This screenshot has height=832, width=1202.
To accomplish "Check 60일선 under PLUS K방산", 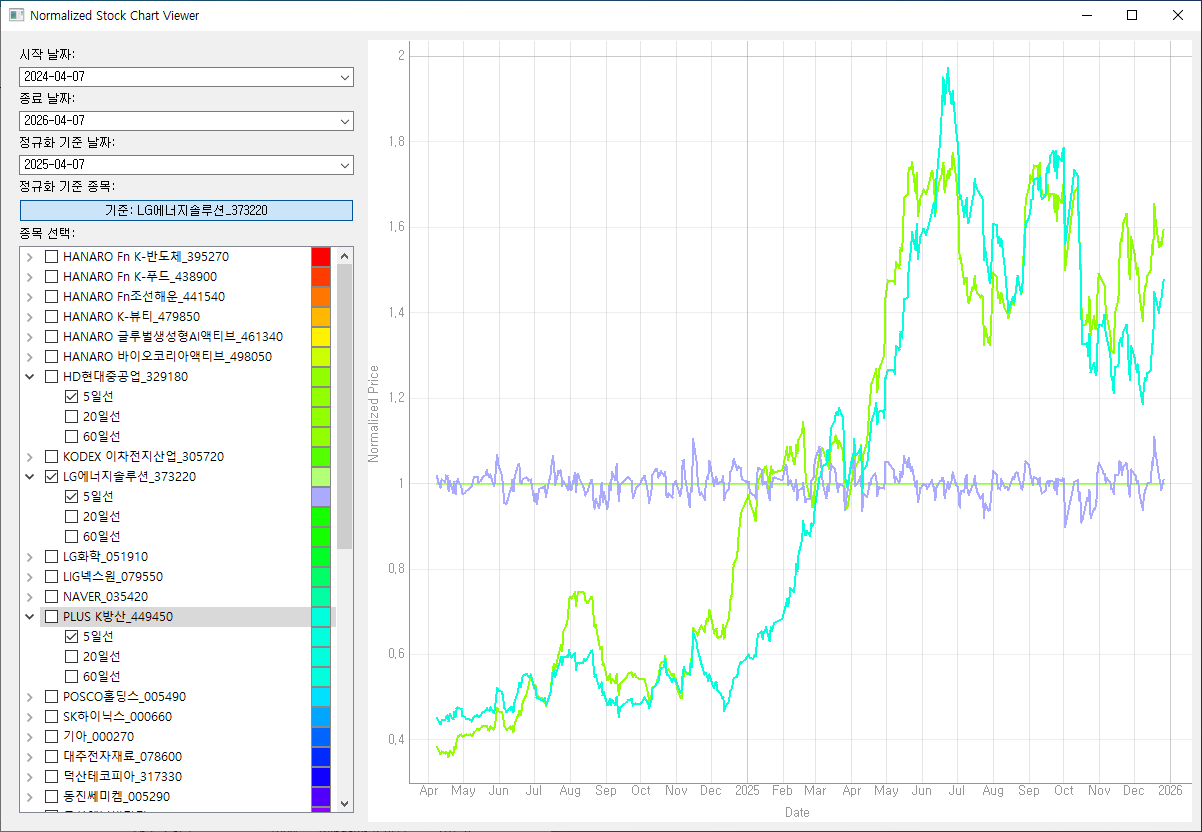I will pos(71,676).
